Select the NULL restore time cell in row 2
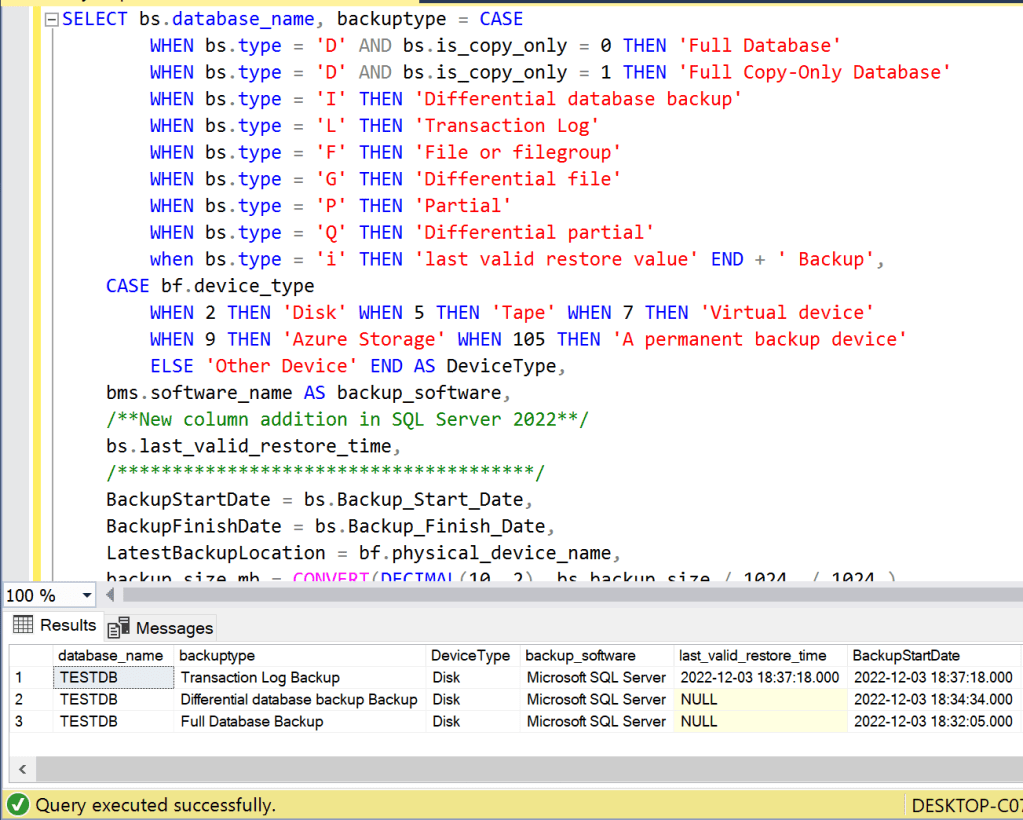The width and height of the screenshot is (1023, 820). [x=699, y=700]
